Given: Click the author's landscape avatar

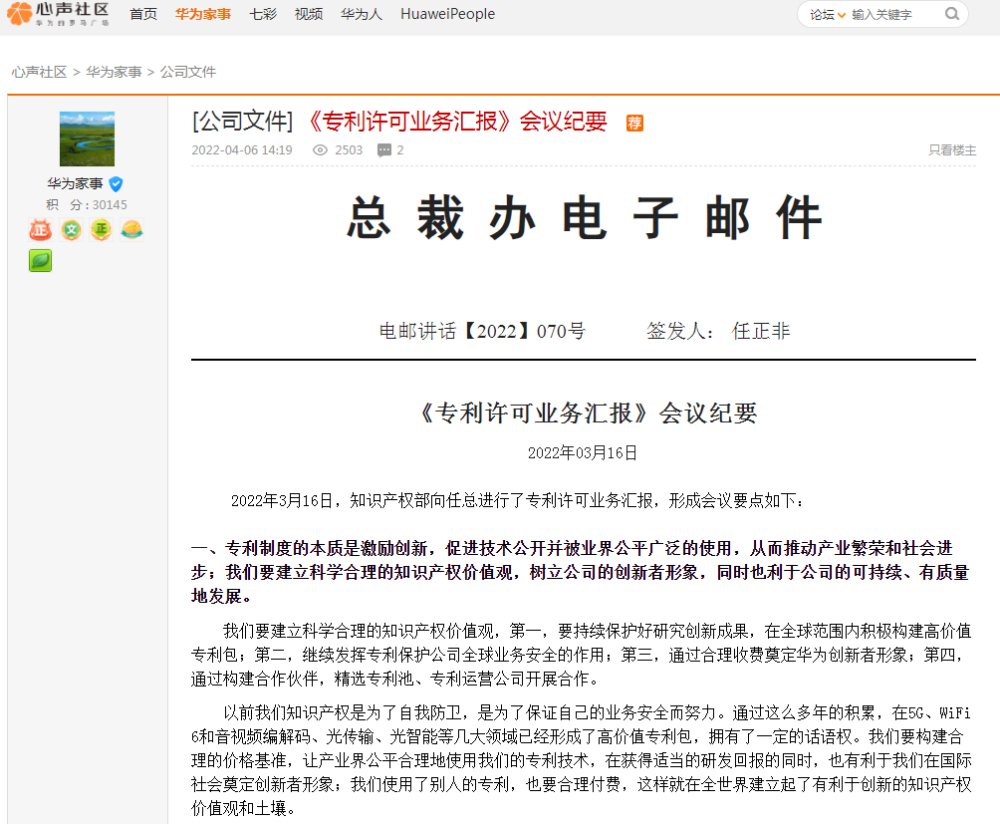Looking at the screenshot, I should click(x=87, y=139).
